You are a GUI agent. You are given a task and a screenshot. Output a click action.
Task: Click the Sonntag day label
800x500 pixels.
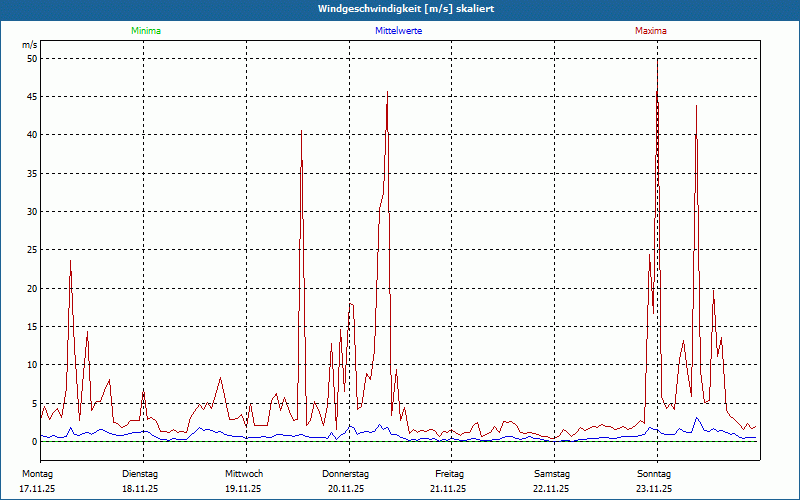pyautogui.click(x=654, y=473)
